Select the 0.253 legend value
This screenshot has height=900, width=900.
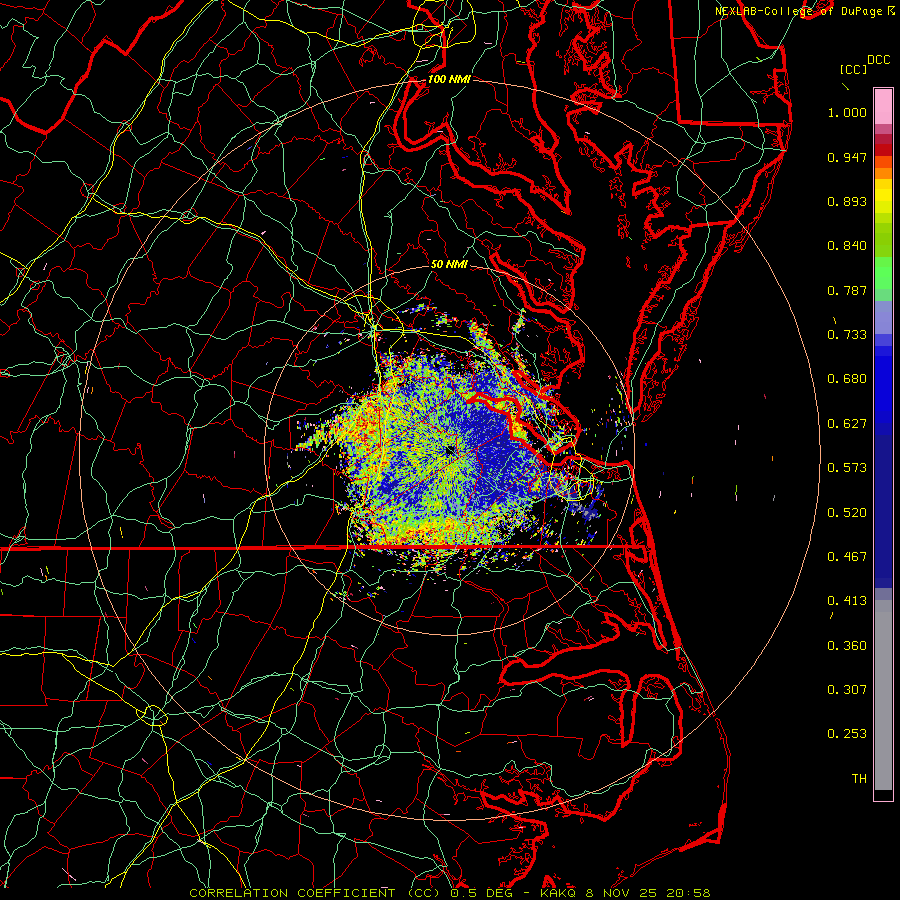point(847,734)
